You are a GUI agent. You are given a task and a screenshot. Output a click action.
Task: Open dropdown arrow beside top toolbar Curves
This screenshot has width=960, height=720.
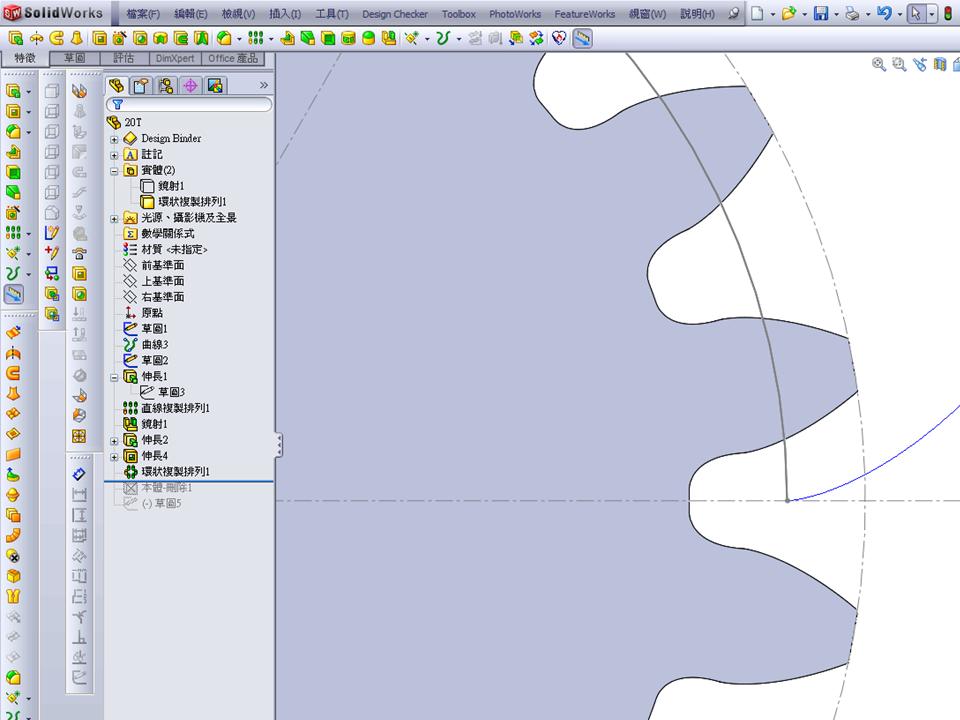pos(458,39)
